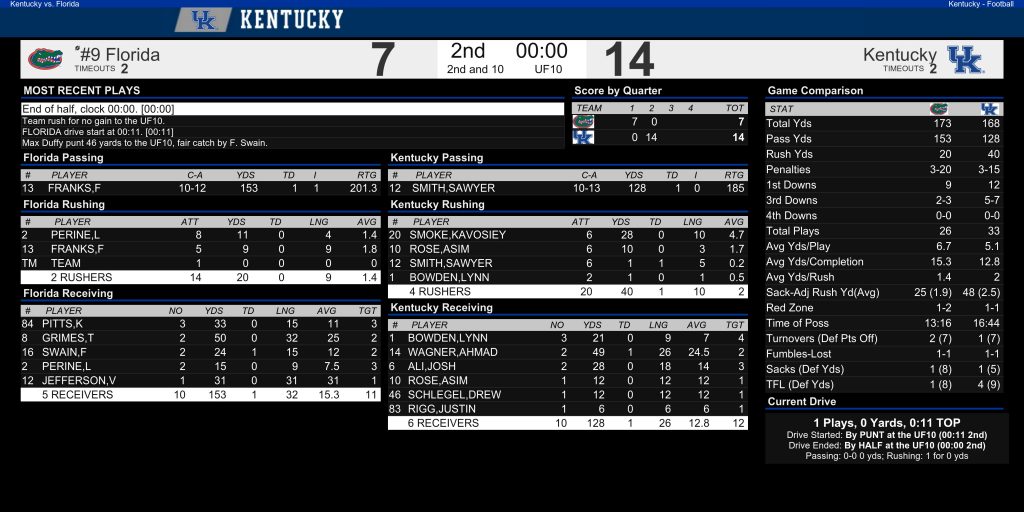Select the End of half play row

293,109
